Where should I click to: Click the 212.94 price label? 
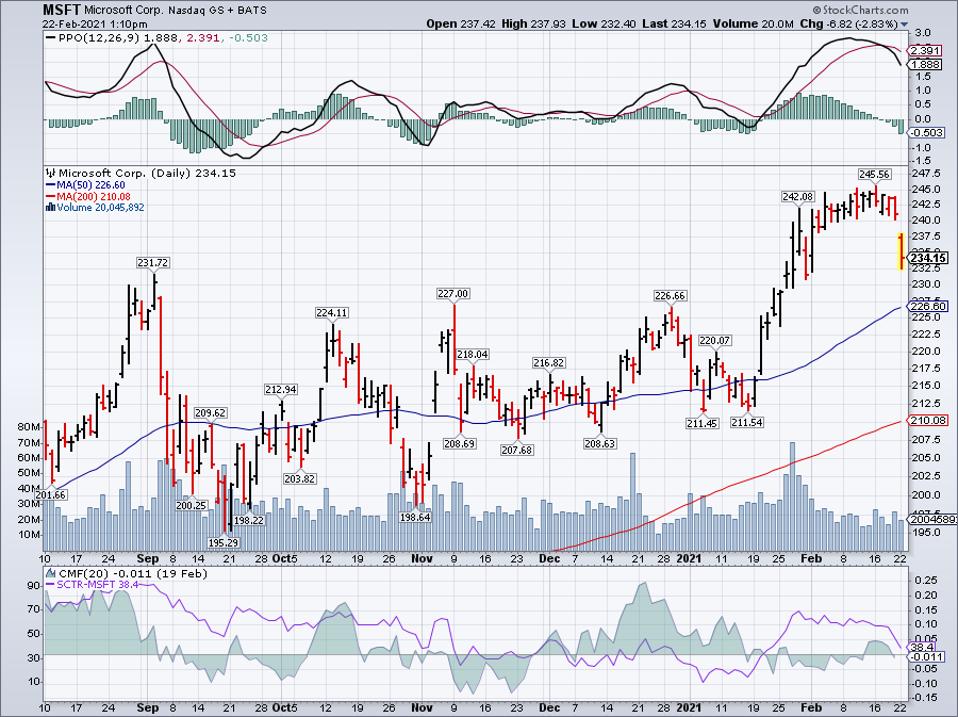click(280, 390)
